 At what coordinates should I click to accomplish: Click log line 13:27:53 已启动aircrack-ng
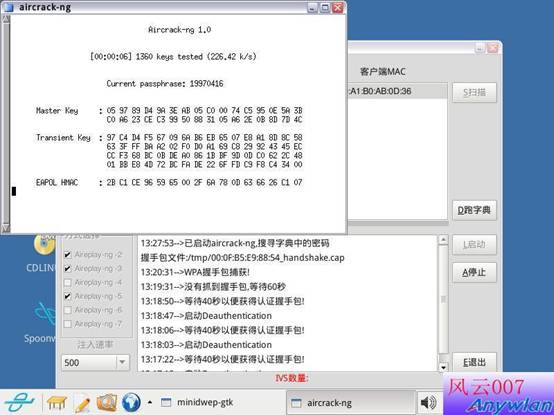(235, 243)
